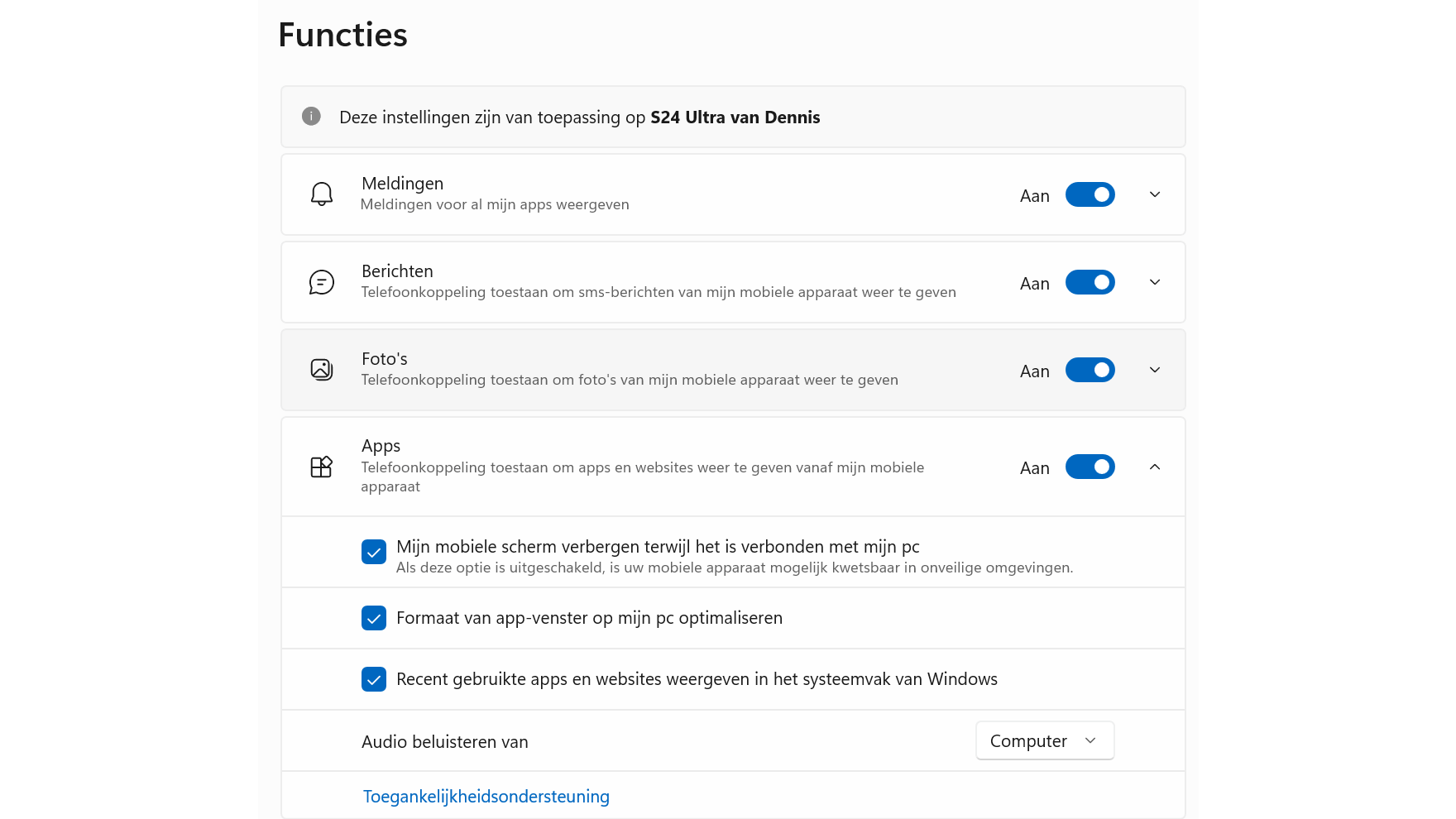This screenshot has height=819, width=1456.
Task: Disable the Berichten toggle switch
Action: point(1090,282)
